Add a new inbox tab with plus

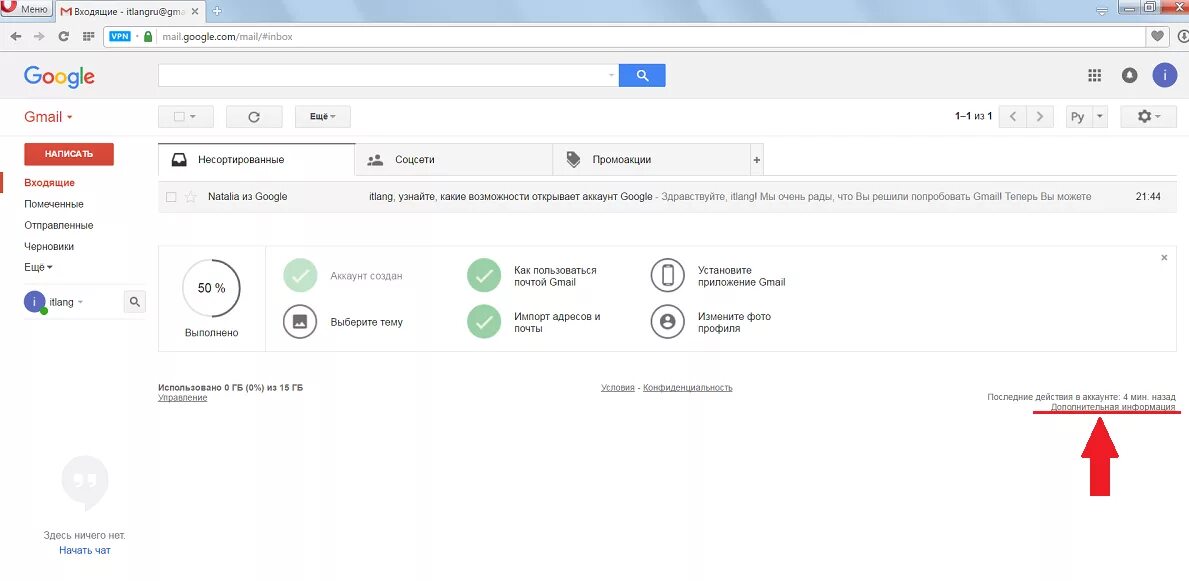tap(757, 160)
